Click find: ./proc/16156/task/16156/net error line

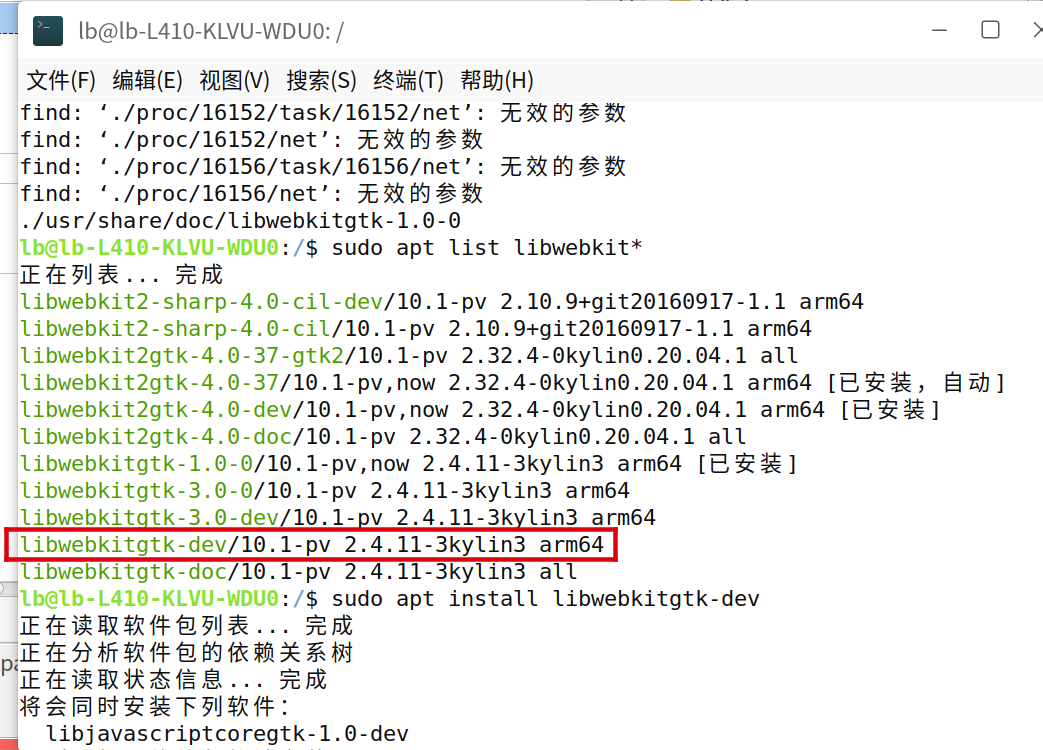[x=323, y=166]
